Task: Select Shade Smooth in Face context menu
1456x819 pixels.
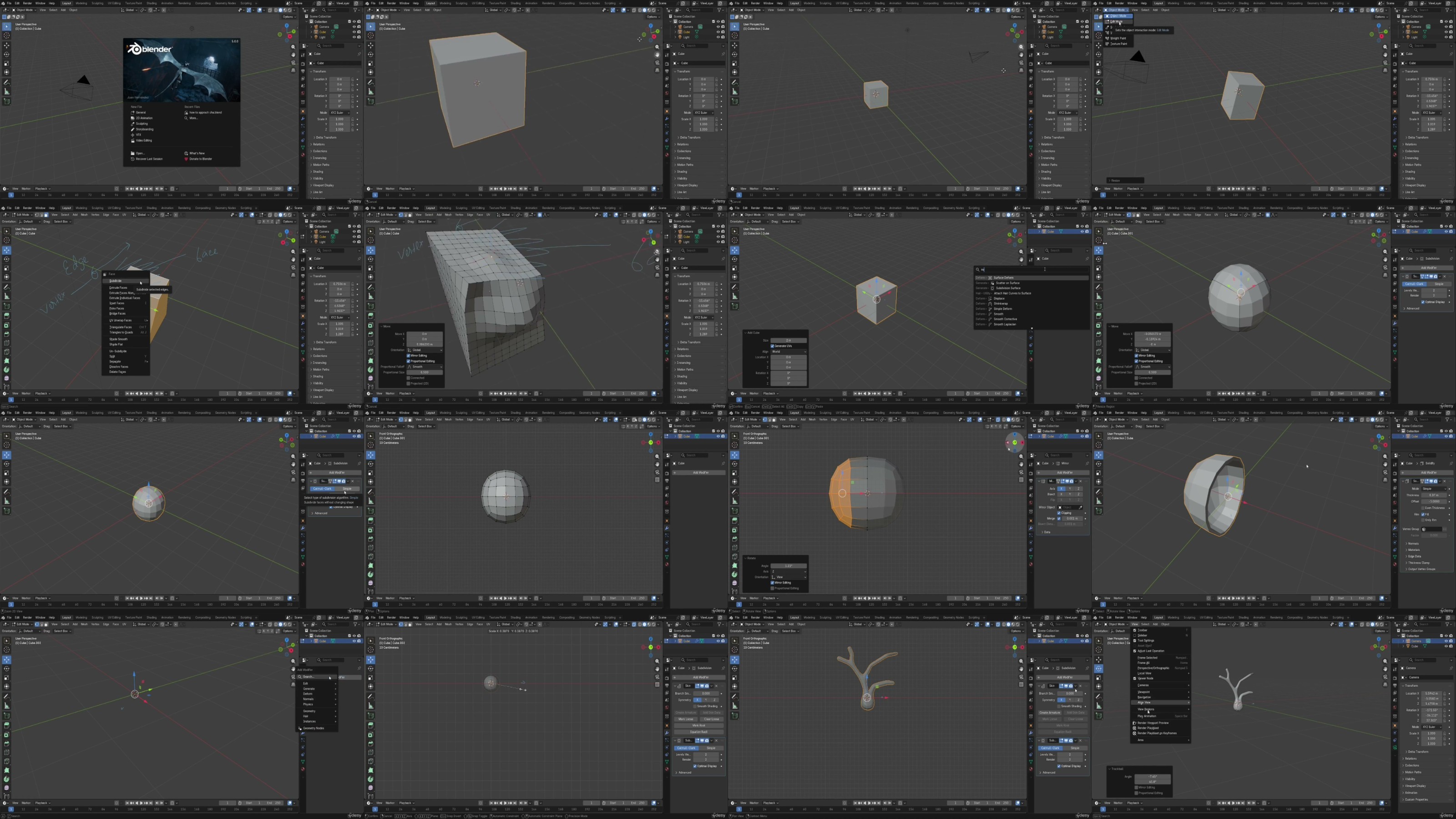Action: click(x=119, y=339)
